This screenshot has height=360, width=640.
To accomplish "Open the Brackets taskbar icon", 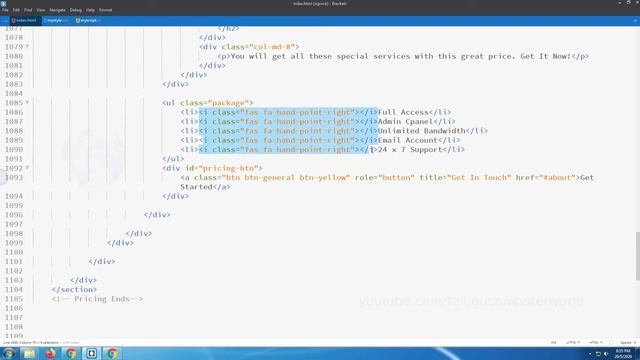I will click(x=91, y=353).
